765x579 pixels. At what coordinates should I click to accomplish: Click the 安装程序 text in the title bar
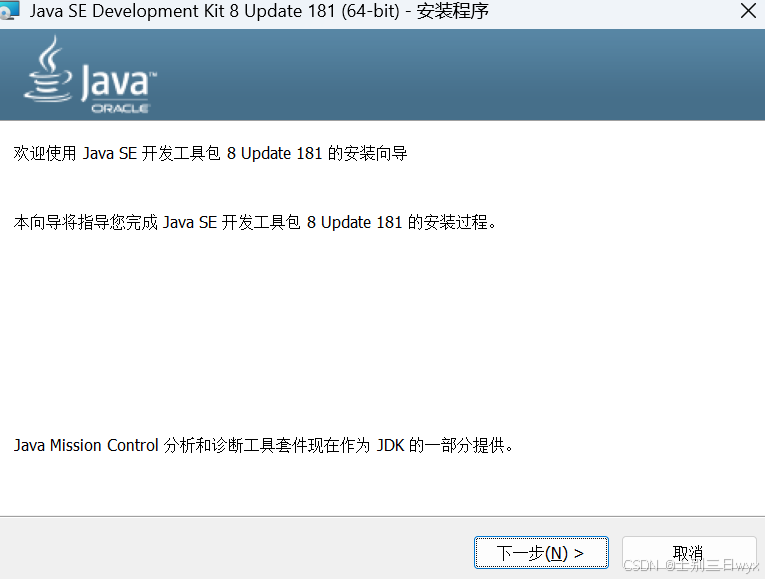pos(452,11)
